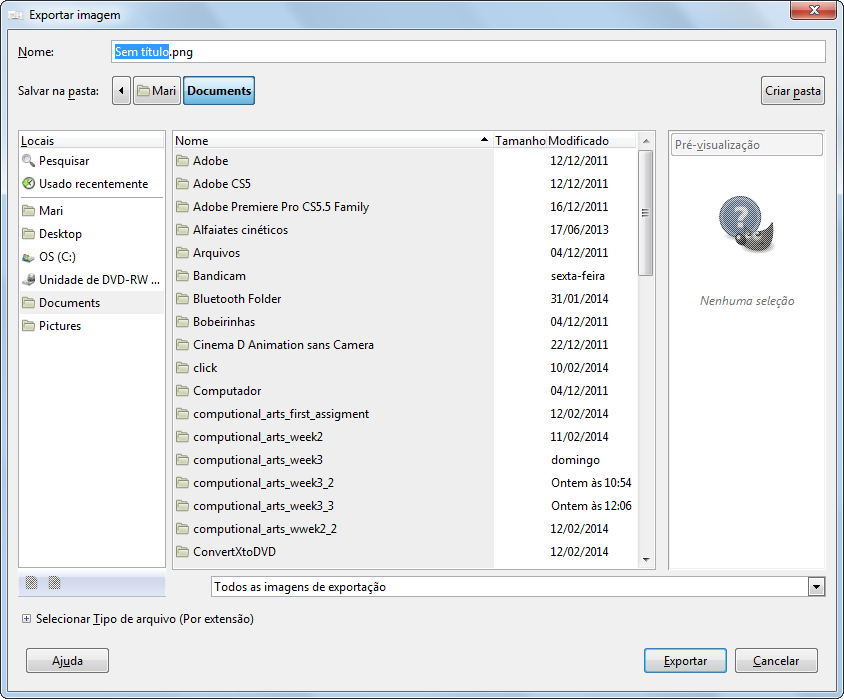Screen dimensions: 844x699
Task: Toggle the Documents path bar button
Action: point(219,91)
